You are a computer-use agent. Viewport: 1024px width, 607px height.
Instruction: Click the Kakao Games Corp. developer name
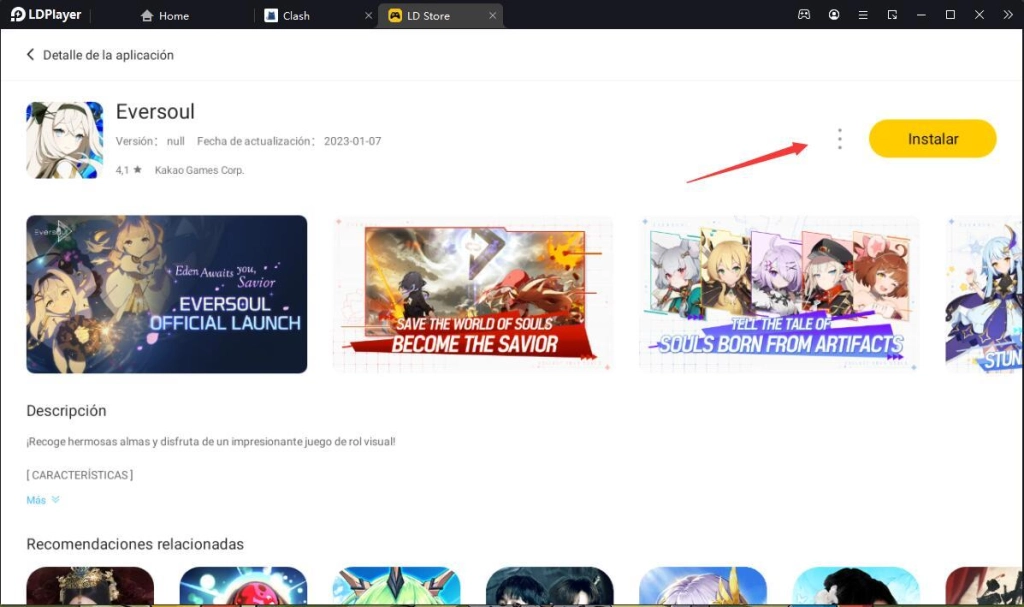[x=199, y=171]
